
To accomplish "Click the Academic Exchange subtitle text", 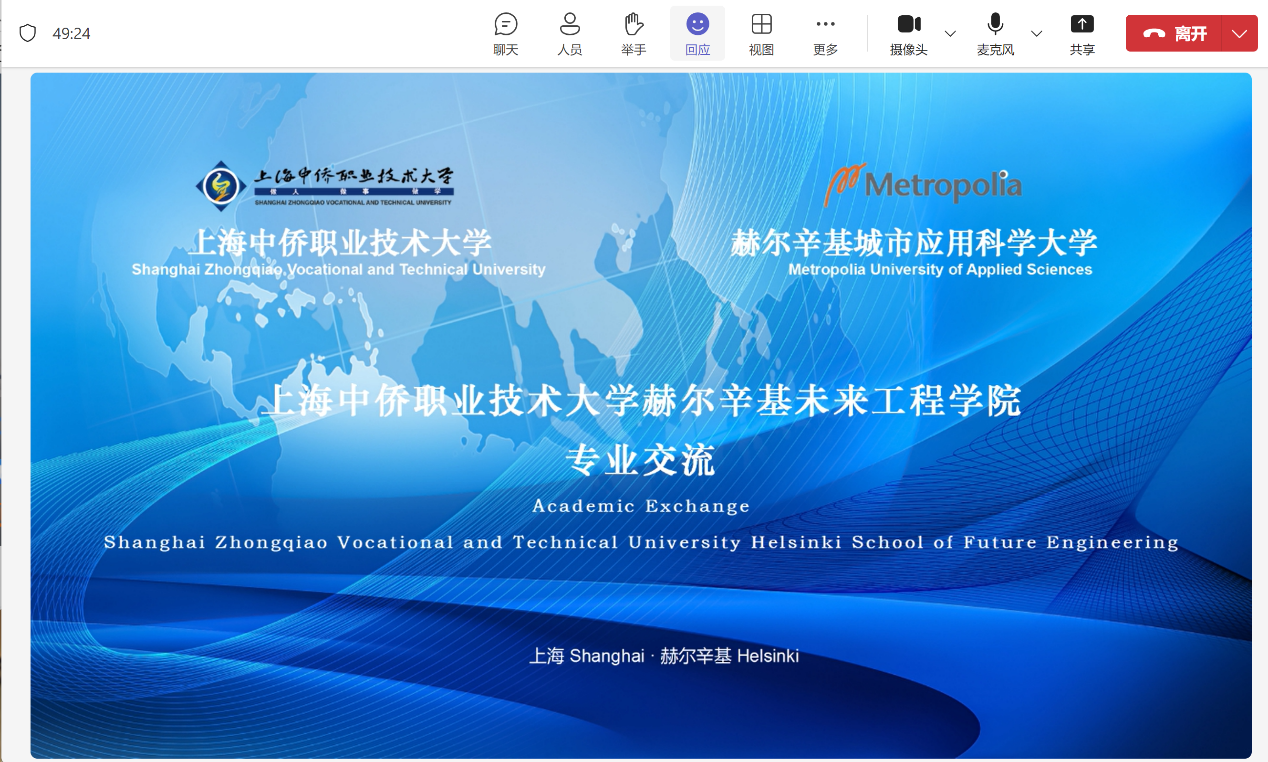I will 641,506.
